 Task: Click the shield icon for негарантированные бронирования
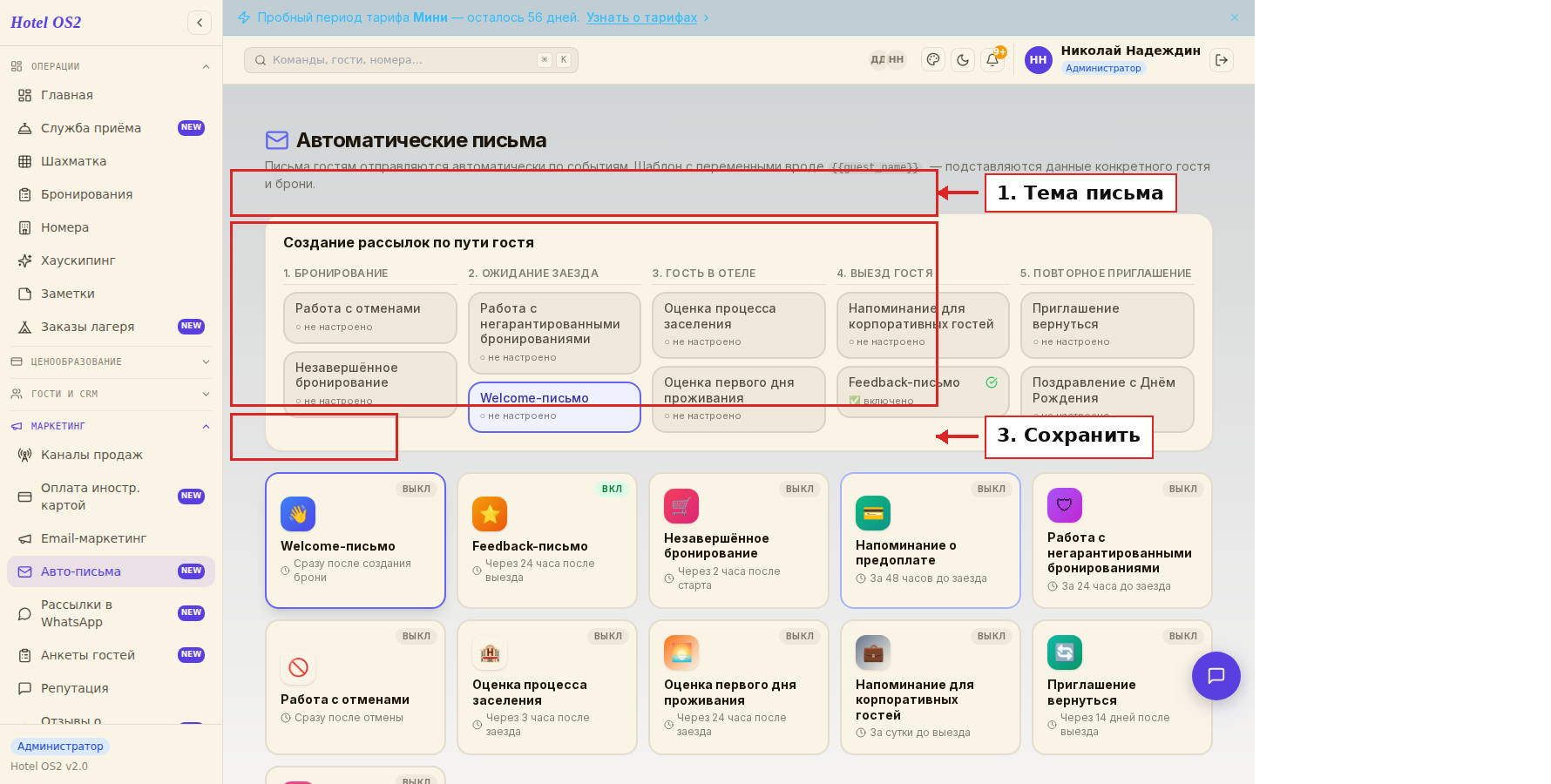(x=1065, y=505)
